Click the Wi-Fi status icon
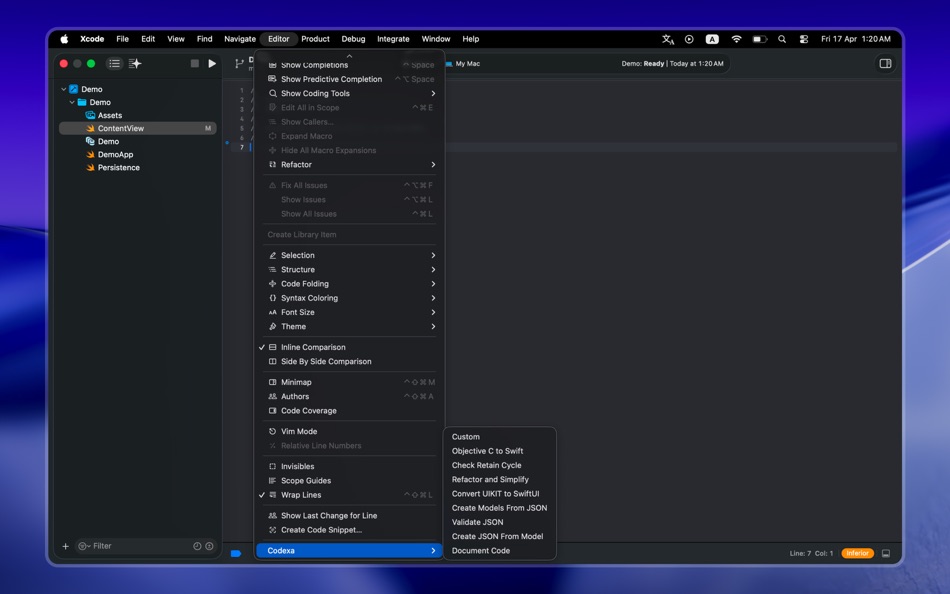The height and width of the screenshot is (594, 950). (x=736, y=39)
